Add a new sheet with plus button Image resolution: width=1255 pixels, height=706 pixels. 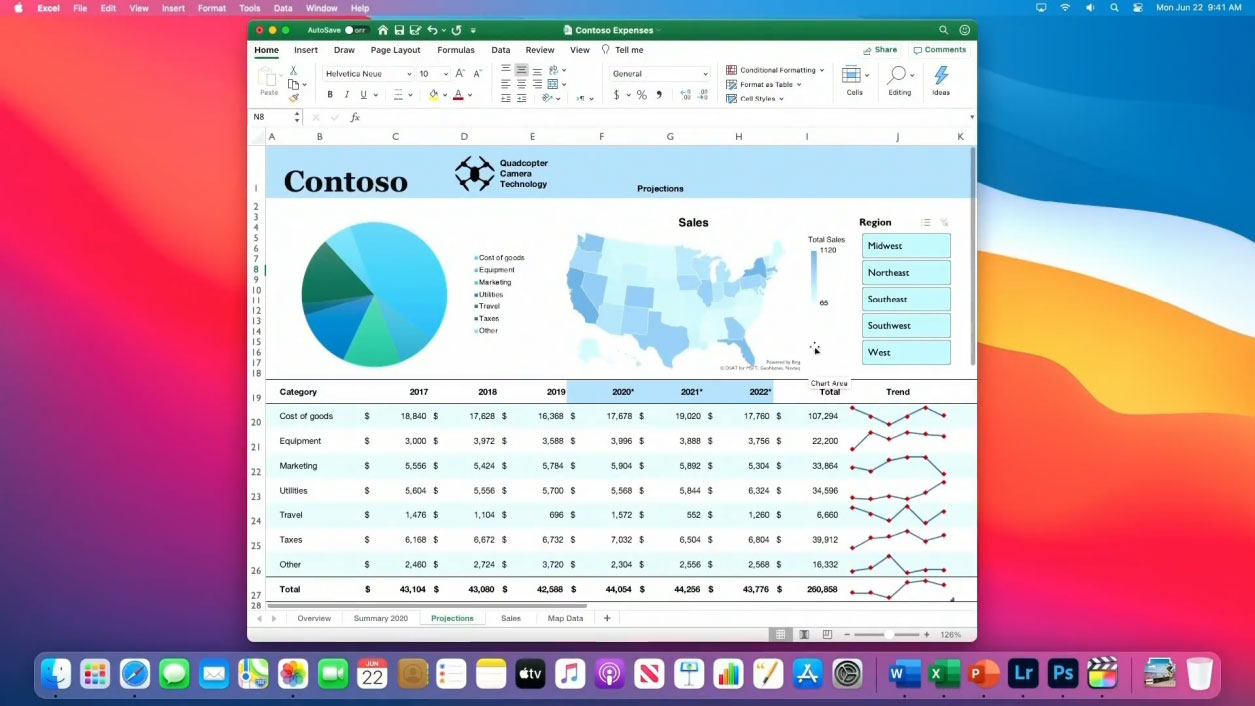pyautogui.click(x=606, y=618)
